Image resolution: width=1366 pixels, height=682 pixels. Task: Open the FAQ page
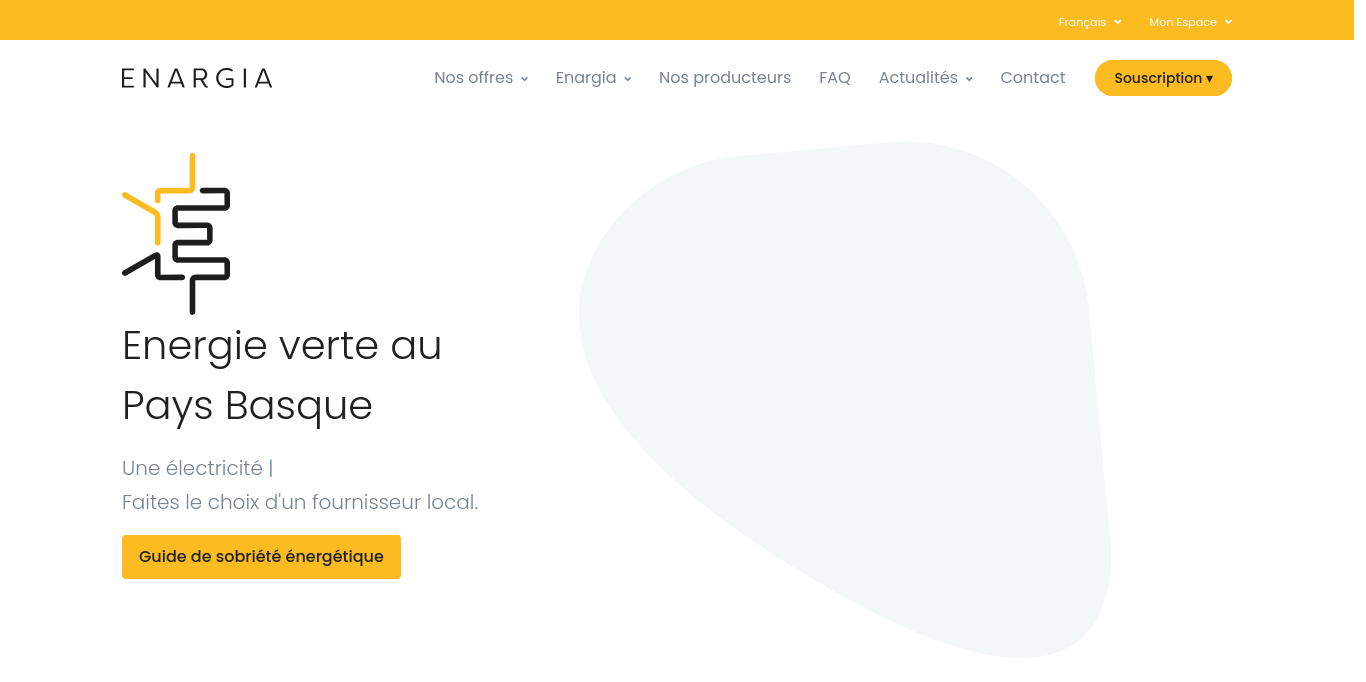[834, 77]
